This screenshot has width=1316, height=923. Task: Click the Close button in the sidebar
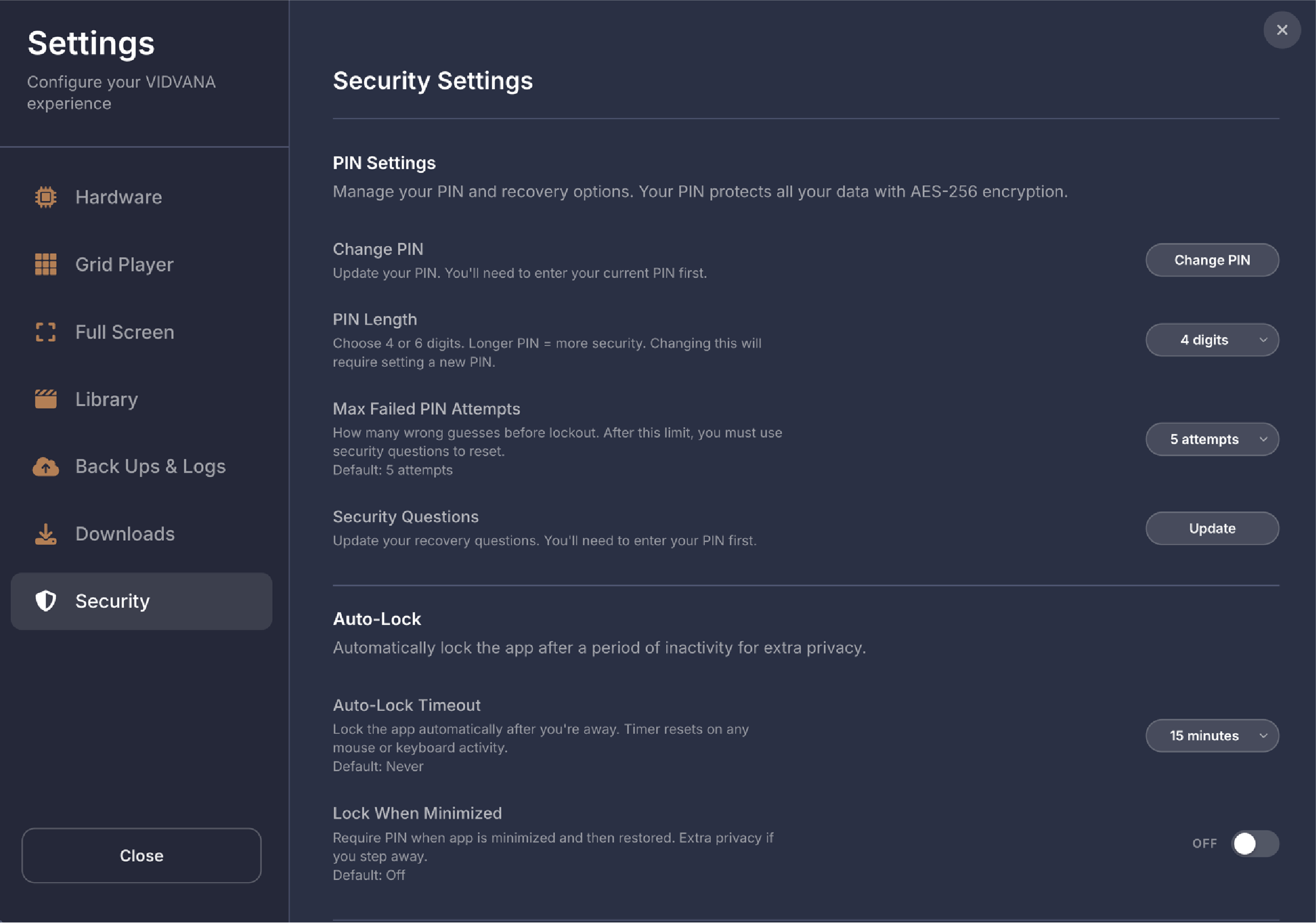(142, 855)
